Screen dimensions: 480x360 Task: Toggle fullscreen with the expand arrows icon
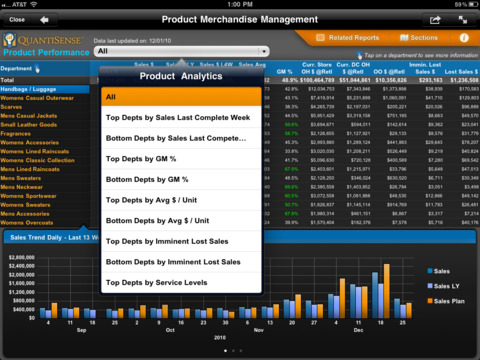[463, 20]
